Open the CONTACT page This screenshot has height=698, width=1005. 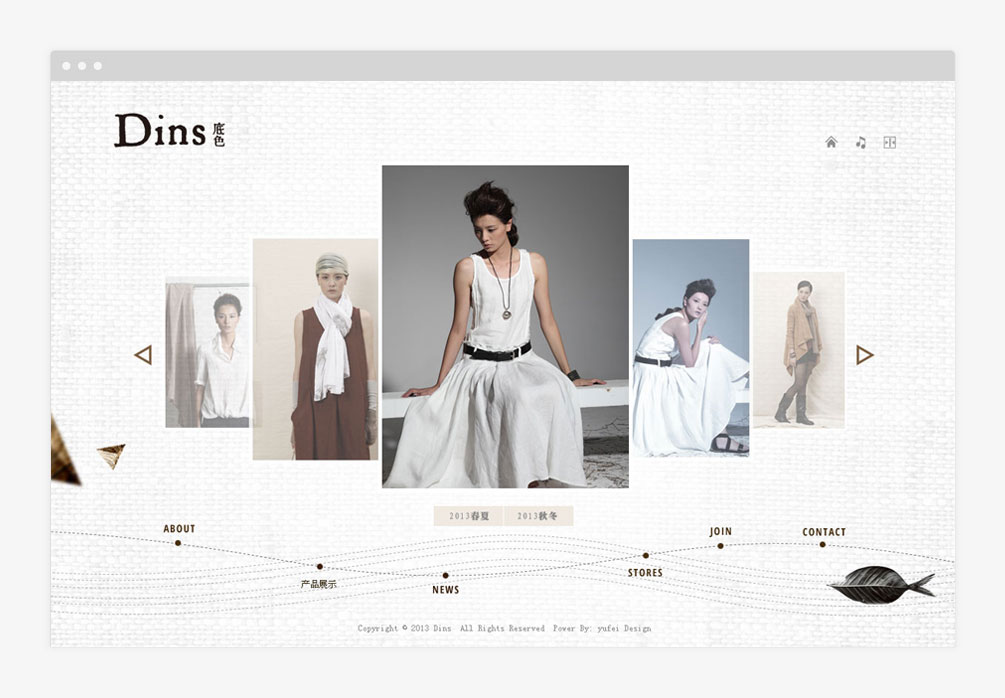coord(824,533)
